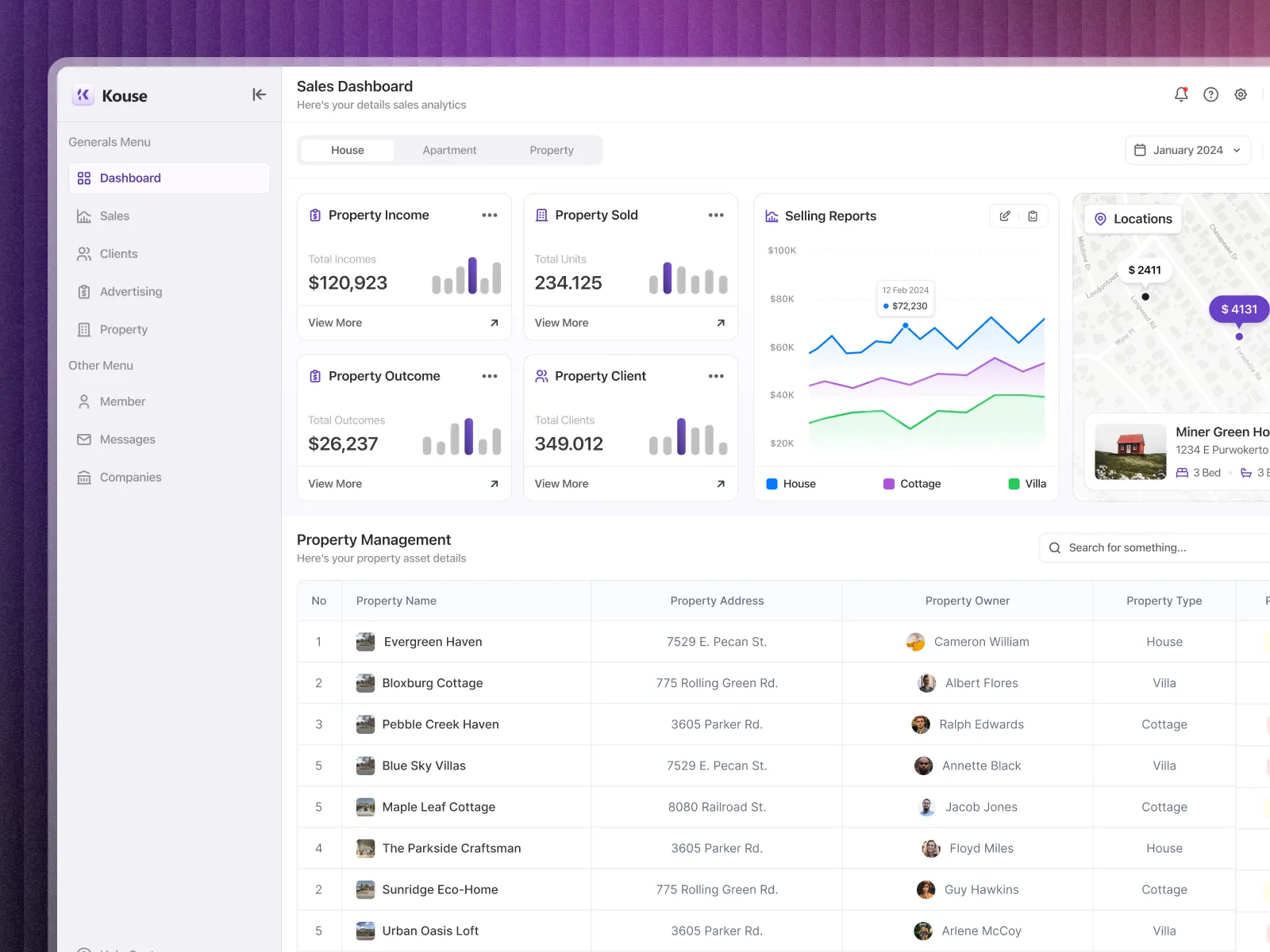This screenshot has width=1270, height=952.
Task: Click the Maple Leaf Cottage row name
Action: [x=439, y=807]
